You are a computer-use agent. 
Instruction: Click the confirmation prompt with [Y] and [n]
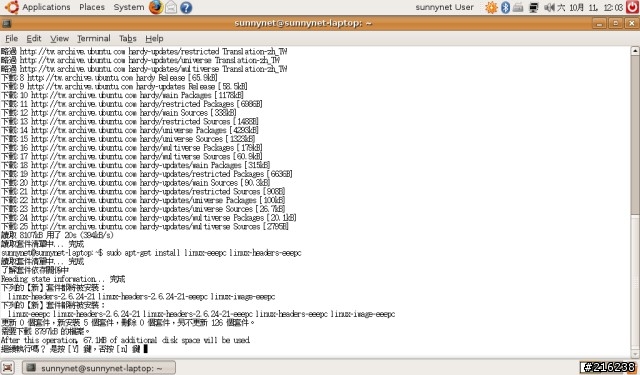click(x=73, y=349)
